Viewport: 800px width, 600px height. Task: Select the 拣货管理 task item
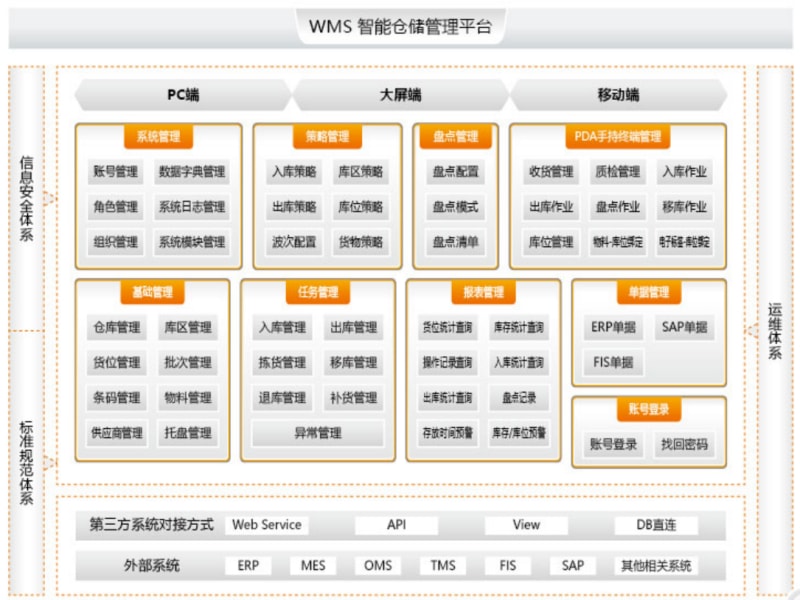[x=282, y=363]
